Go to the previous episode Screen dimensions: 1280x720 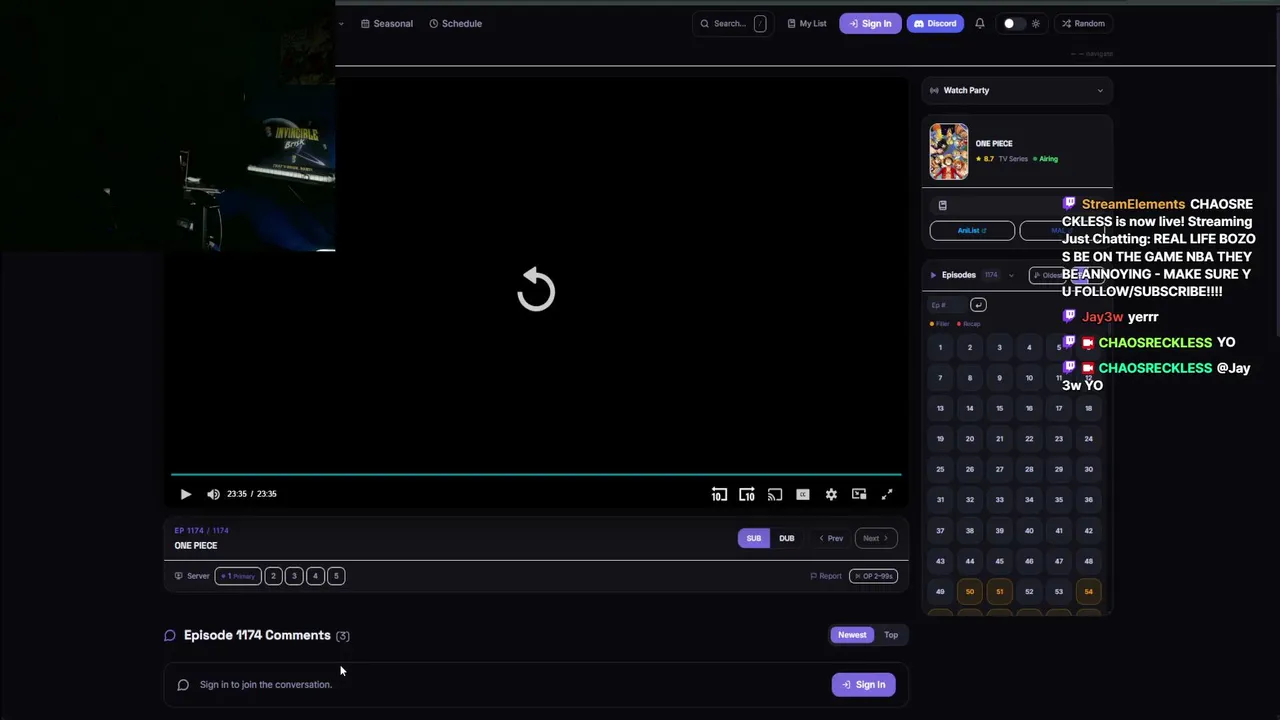(831, 538)
